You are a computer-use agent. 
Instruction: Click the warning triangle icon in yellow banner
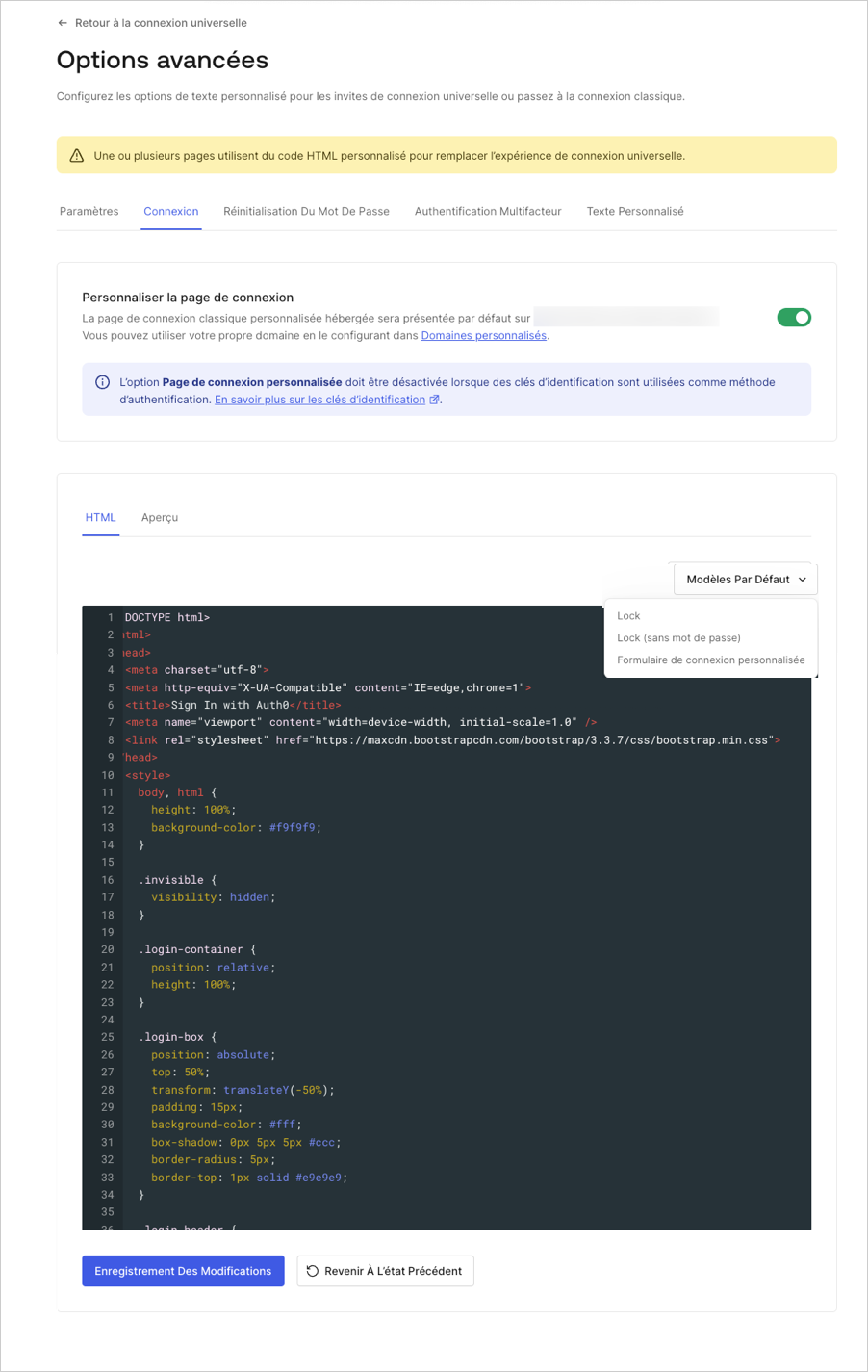(77, 156)
